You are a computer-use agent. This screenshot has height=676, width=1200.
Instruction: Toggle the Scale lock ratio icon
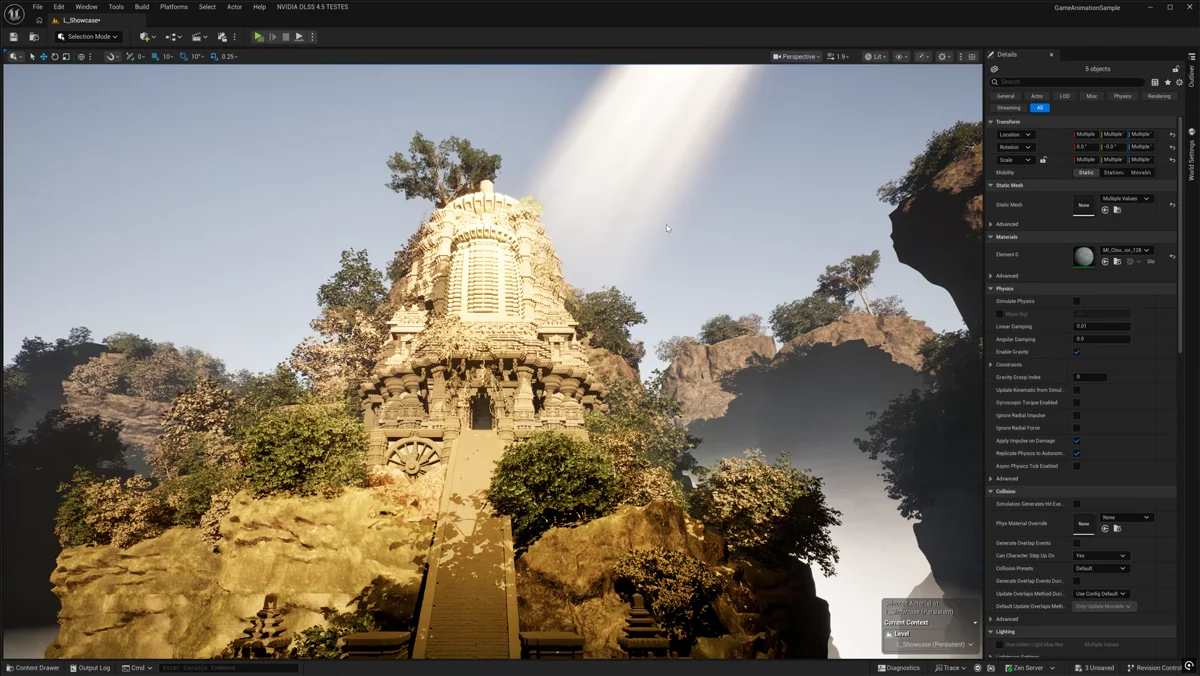click(1043, 160)
